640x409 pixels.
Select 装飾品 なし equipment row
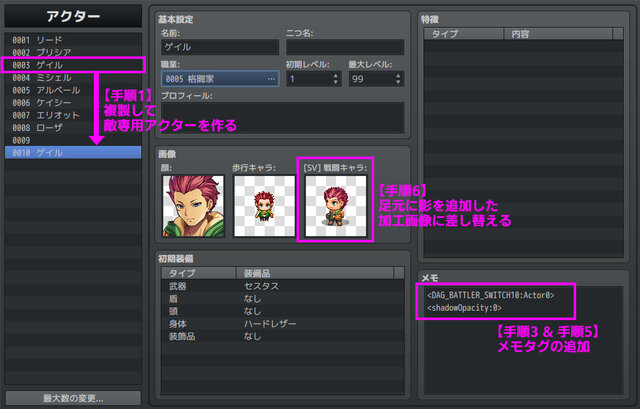tap(282, 336)
